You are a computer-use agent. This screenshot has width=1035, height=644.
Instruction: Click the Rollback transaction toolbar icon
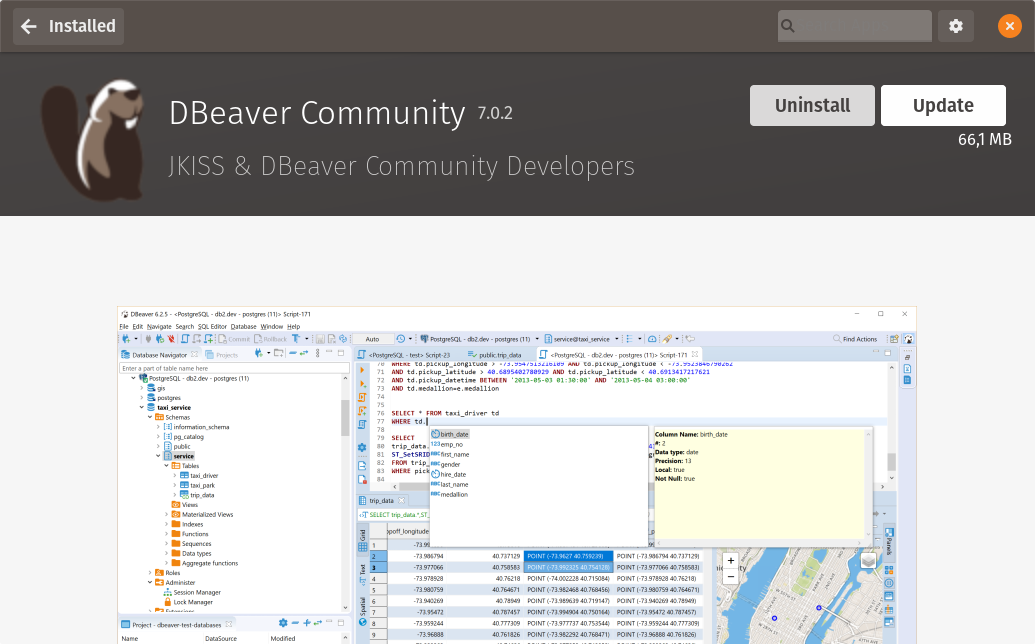(258, 338)
